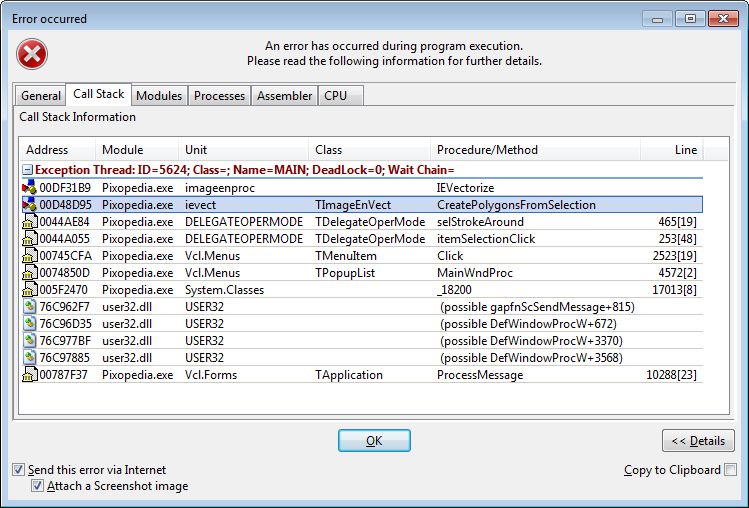This screenshot has width=749, height=508.
Task: Click the icon of the CreatePolygonsFromSelection row
Action: 30,205
